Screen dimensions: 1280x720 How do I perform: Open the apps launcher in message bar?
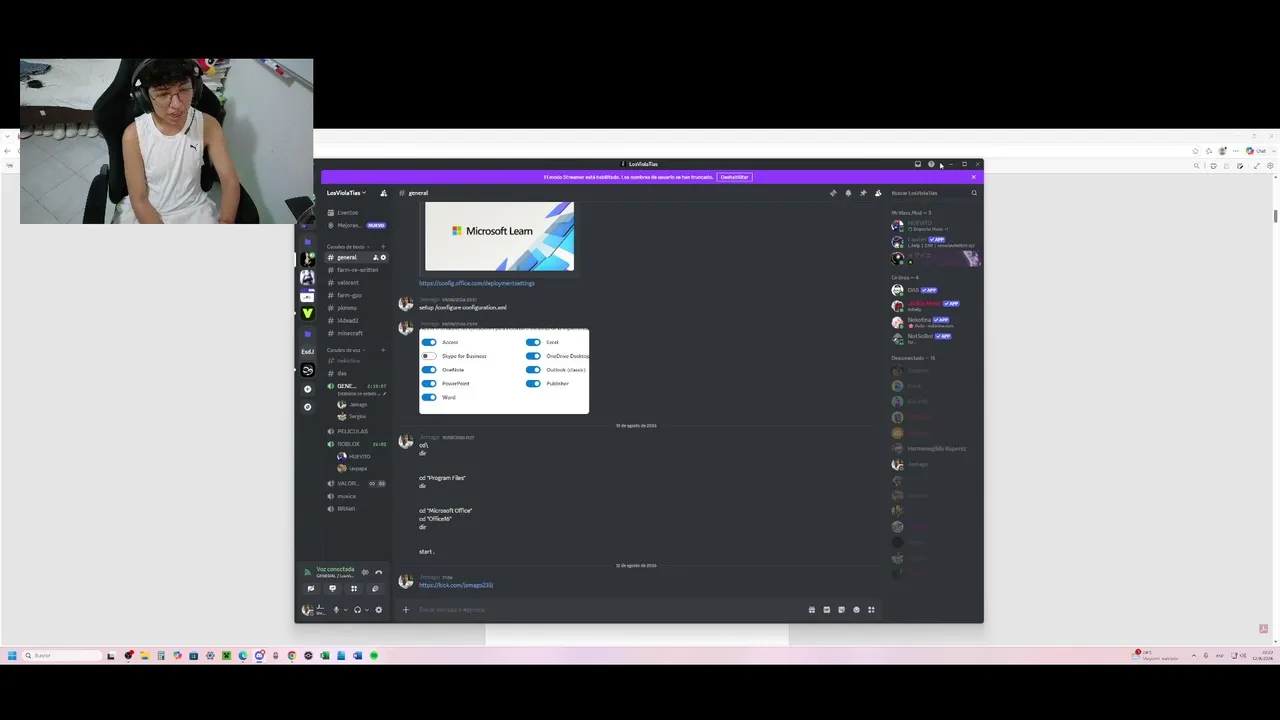click(871, 610)
